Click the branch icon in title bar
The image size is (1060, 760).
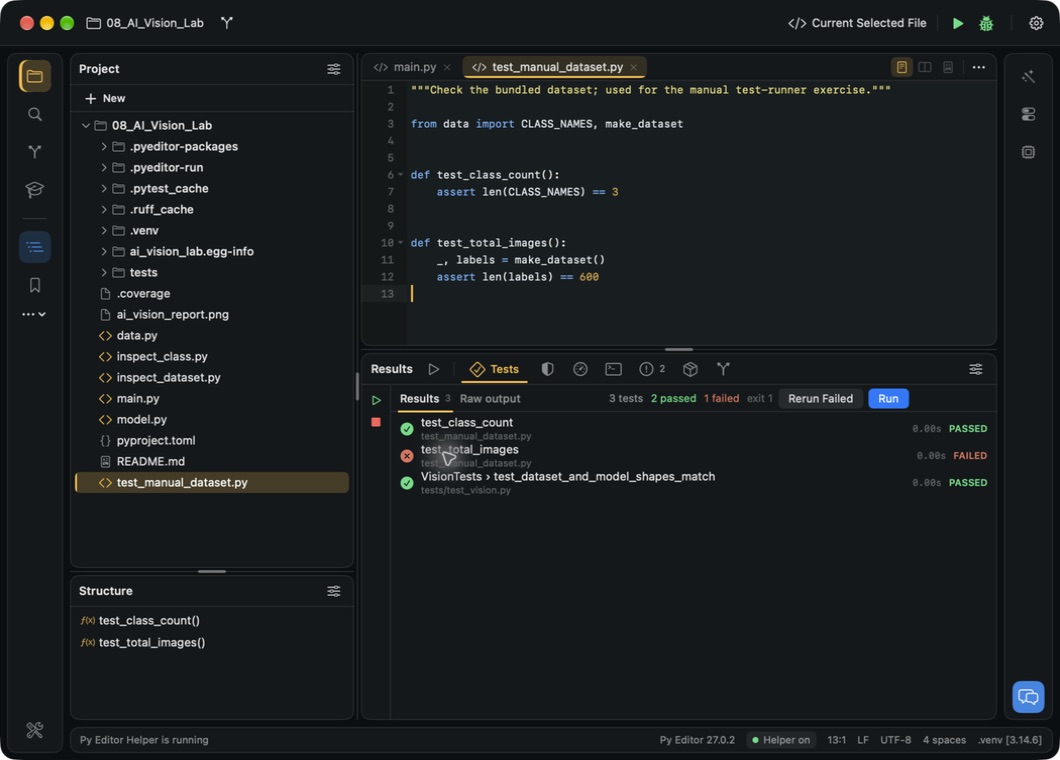click(x=226, y=23)
